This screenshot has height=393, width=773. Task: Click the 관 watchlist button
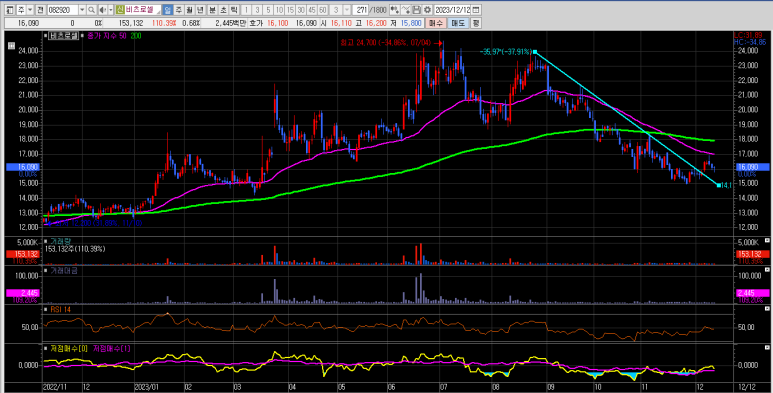(40, 10)
